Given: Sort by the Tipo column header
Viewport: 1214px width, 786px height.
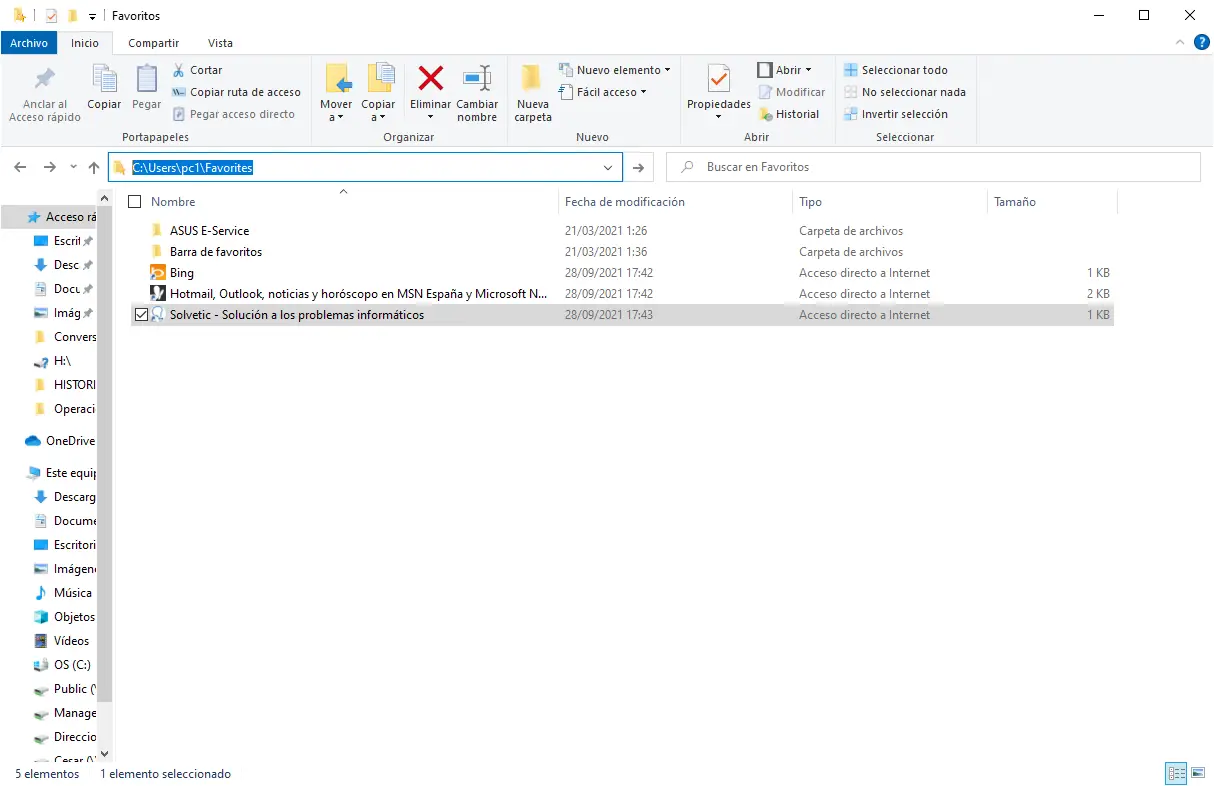Looking at the screenshot, I should click(810, 202).
